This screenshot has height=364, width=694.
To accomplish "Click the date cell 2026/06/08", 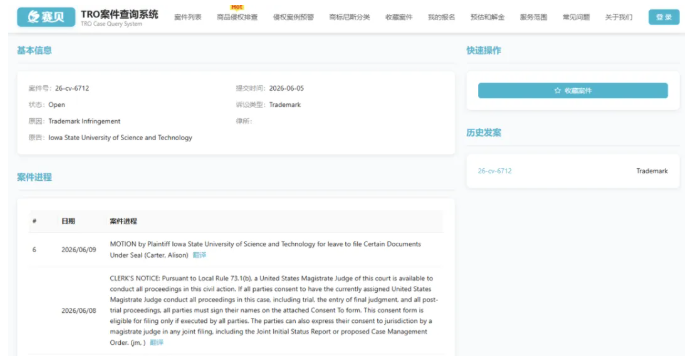I will pos(79,311).
